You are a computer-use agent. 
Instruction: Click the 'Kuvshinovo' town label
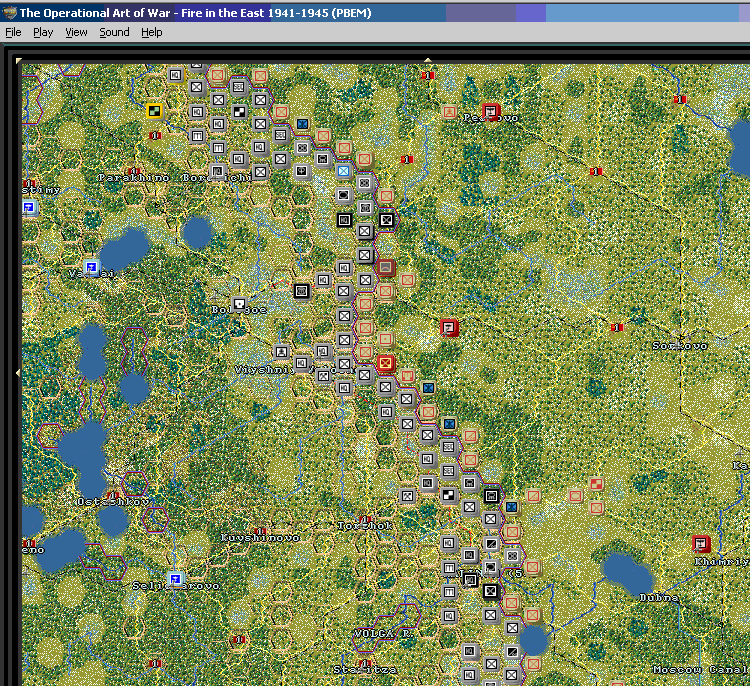(260, 538)
